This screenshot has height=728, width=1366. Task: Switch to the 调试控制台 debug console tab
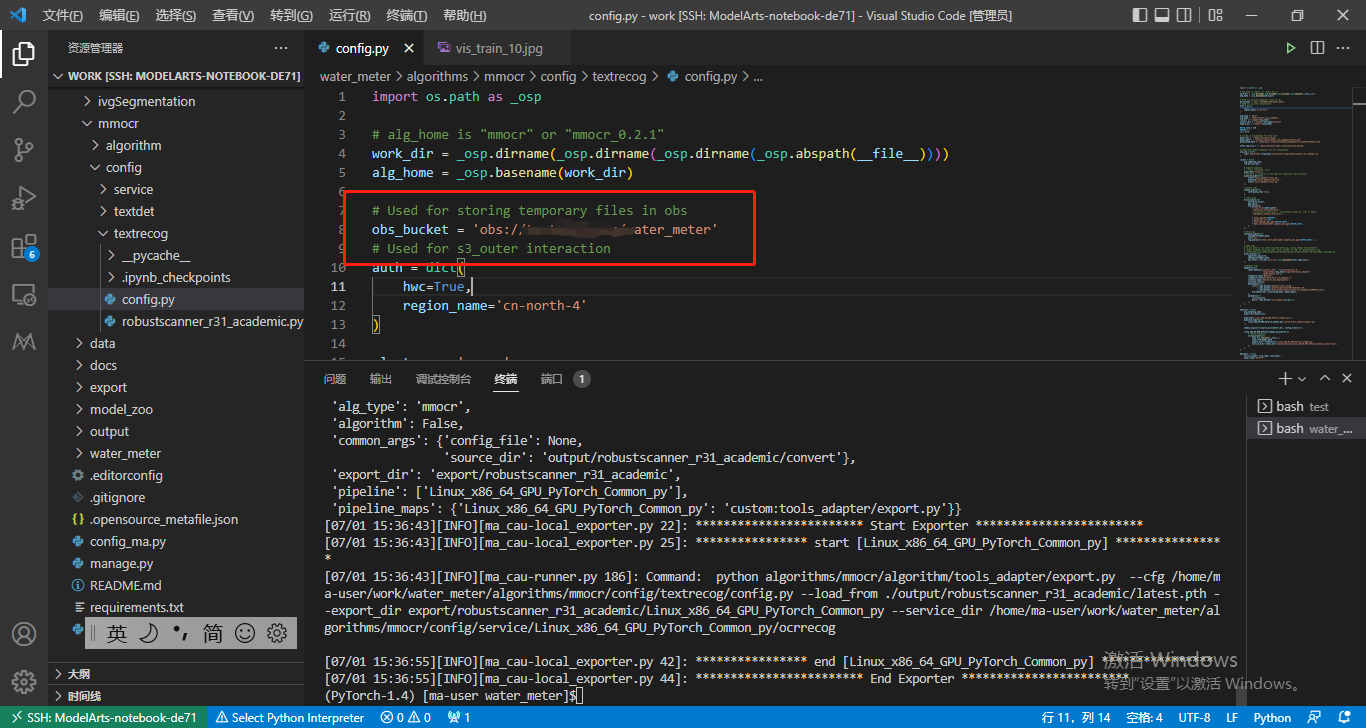443,379
